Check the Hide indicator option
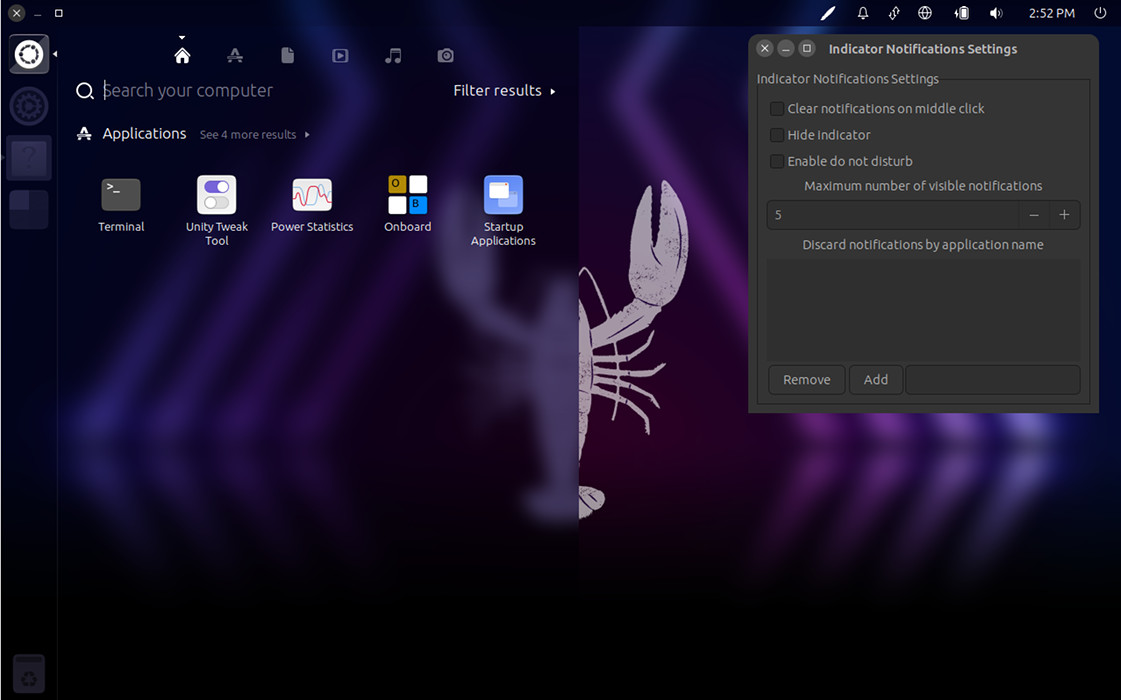1121x700 pixels. [x=777, y=134]
